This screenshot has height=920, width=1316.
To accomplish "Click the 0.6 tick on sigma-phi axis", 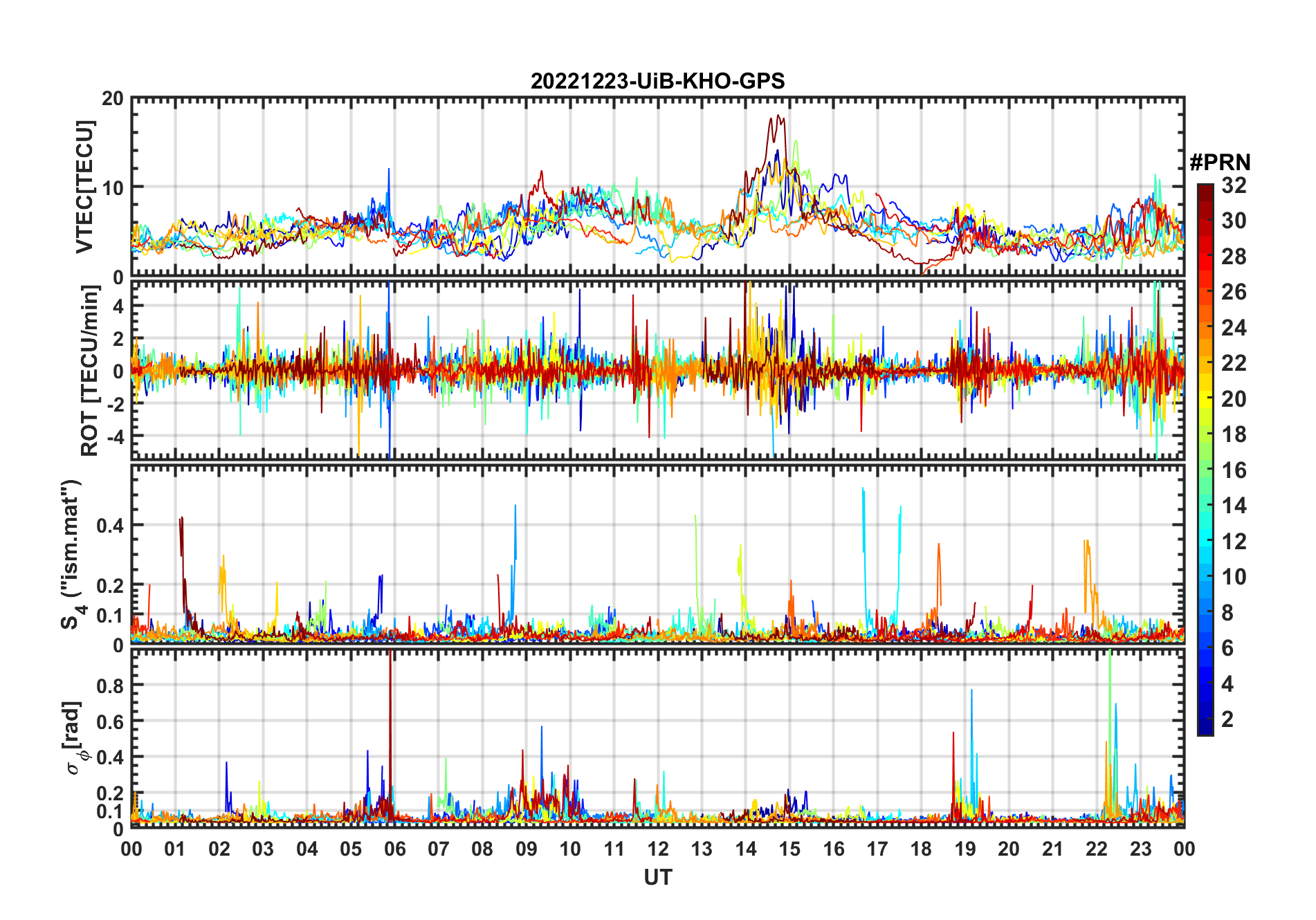I will coord(111,721).
